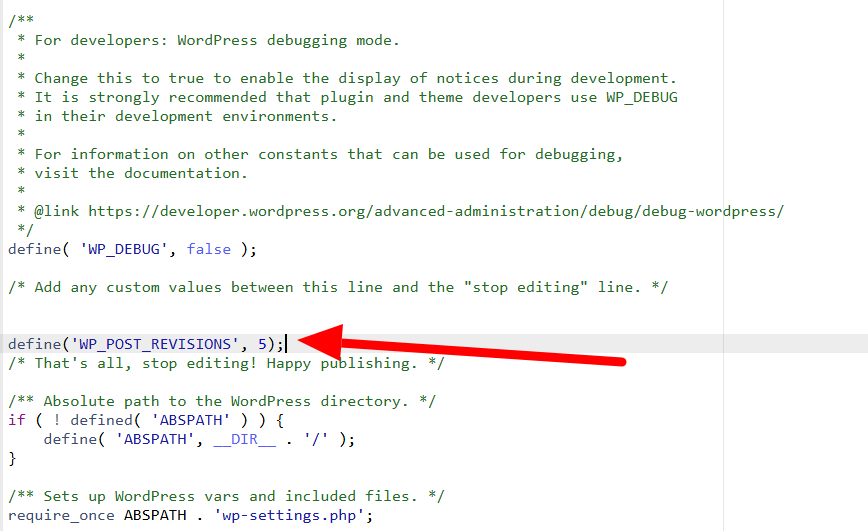
Task: Click the 'WP_POST_REVISIONS' string
Action: (154, 344)
